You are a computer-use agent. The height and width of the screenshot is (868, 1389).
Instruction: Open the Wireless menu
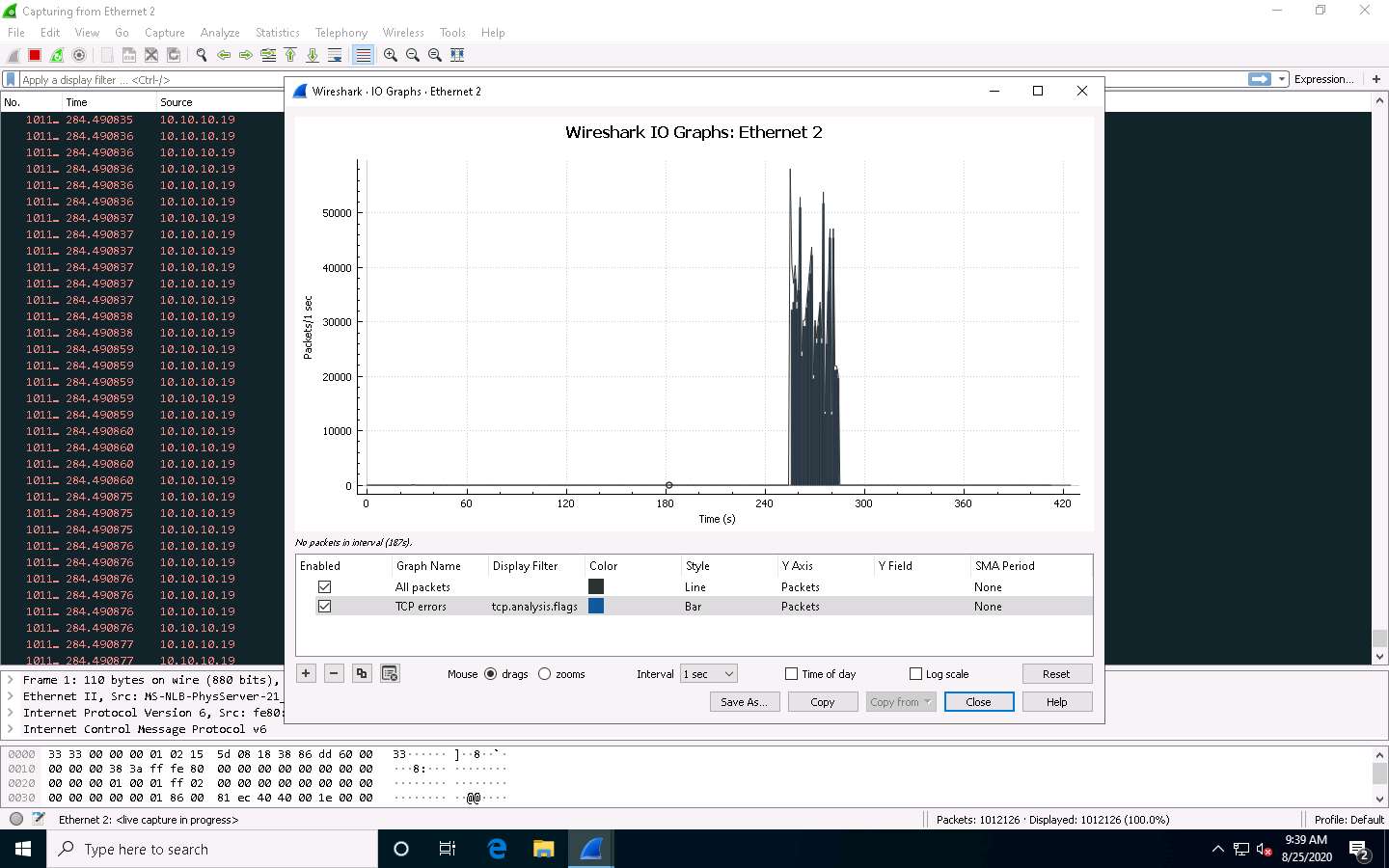403,32
